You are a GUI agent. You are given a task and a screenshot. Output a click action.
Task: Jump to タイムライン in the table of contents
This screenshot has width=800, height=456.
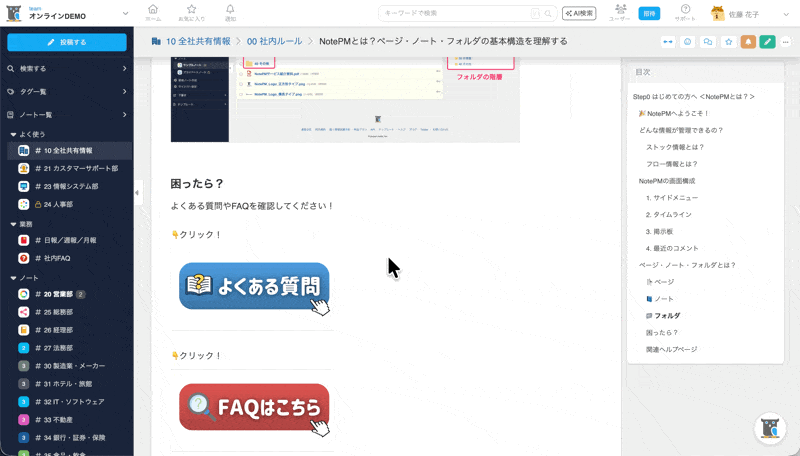point(668,215)
